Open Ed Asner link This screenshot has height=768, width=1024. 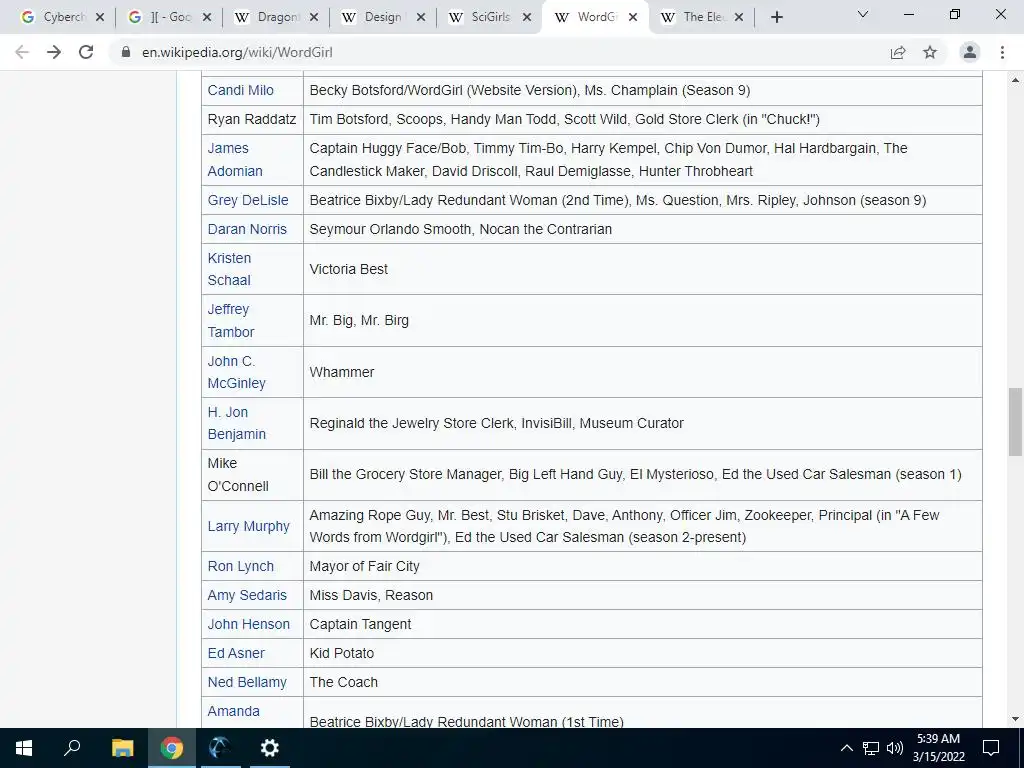coord(236,653)
